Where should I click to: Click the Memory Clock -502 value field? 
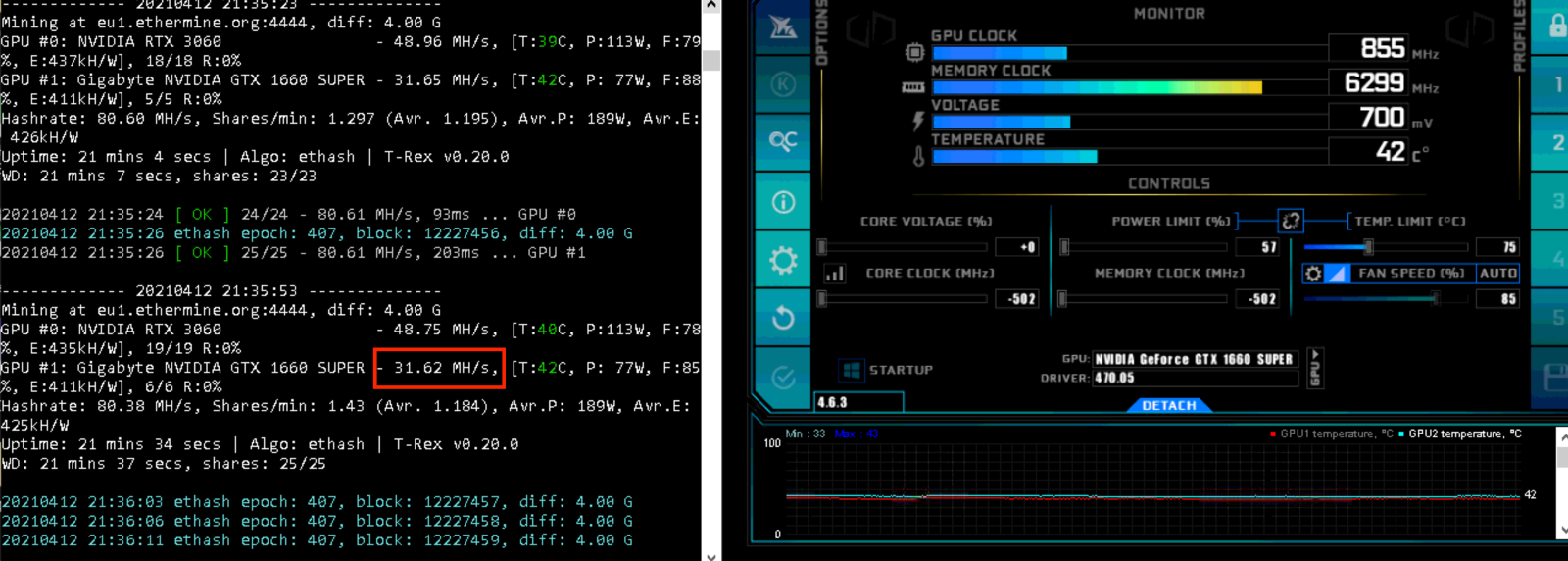click(x=1258, y=299)
